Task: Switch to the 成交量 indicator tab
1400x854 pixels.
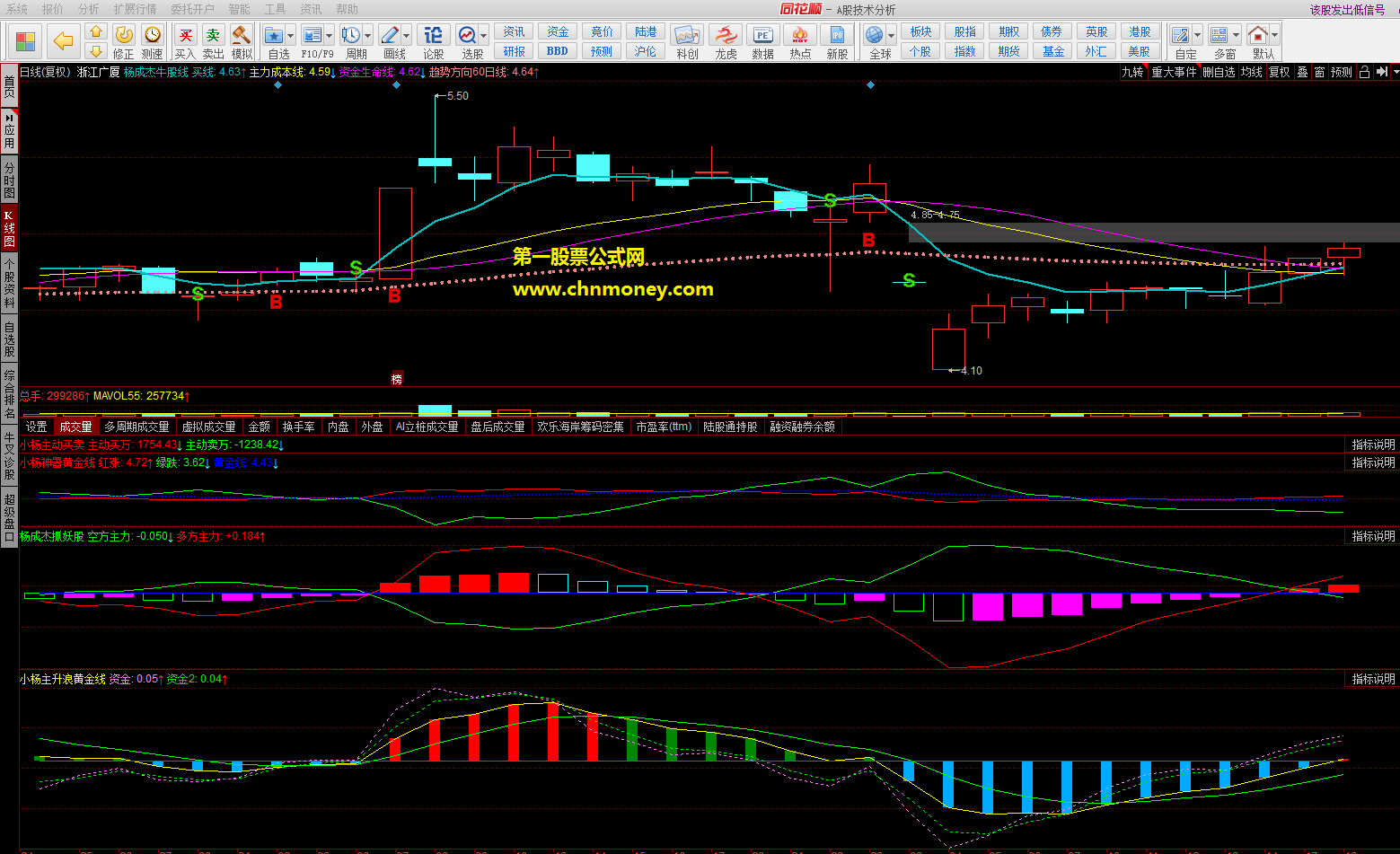Action: [x=75, y=427]
